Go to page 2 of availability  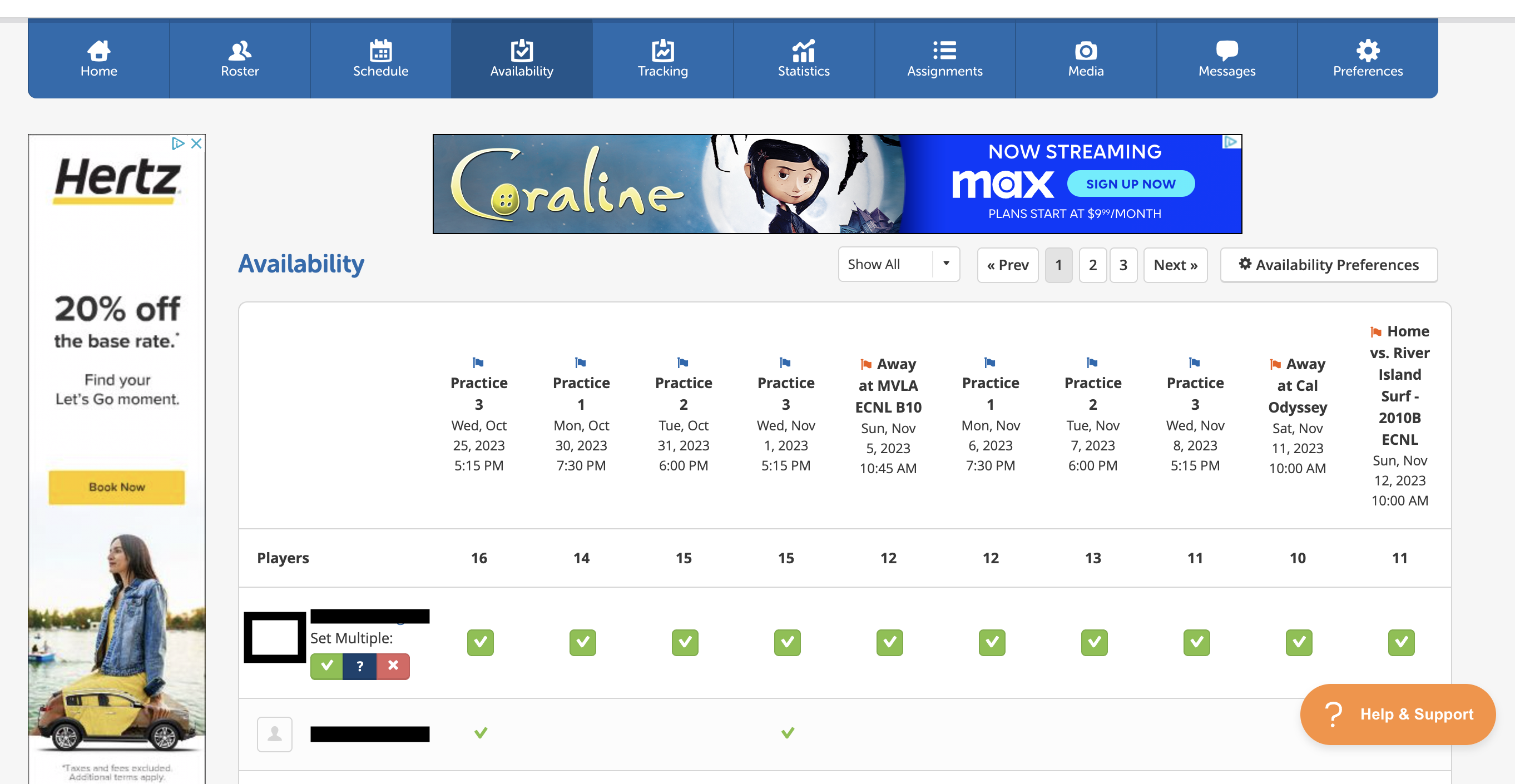coord(1092,265)
